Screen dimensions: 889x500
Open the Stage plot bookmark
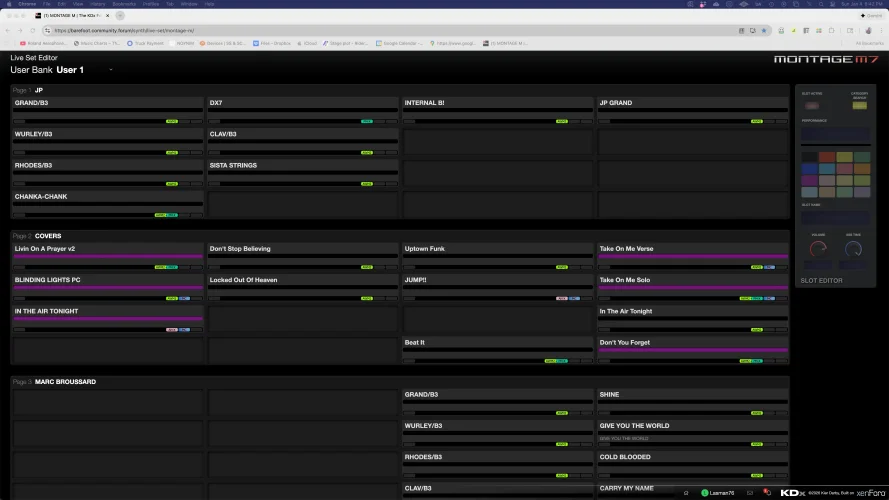tap(345, 43)
